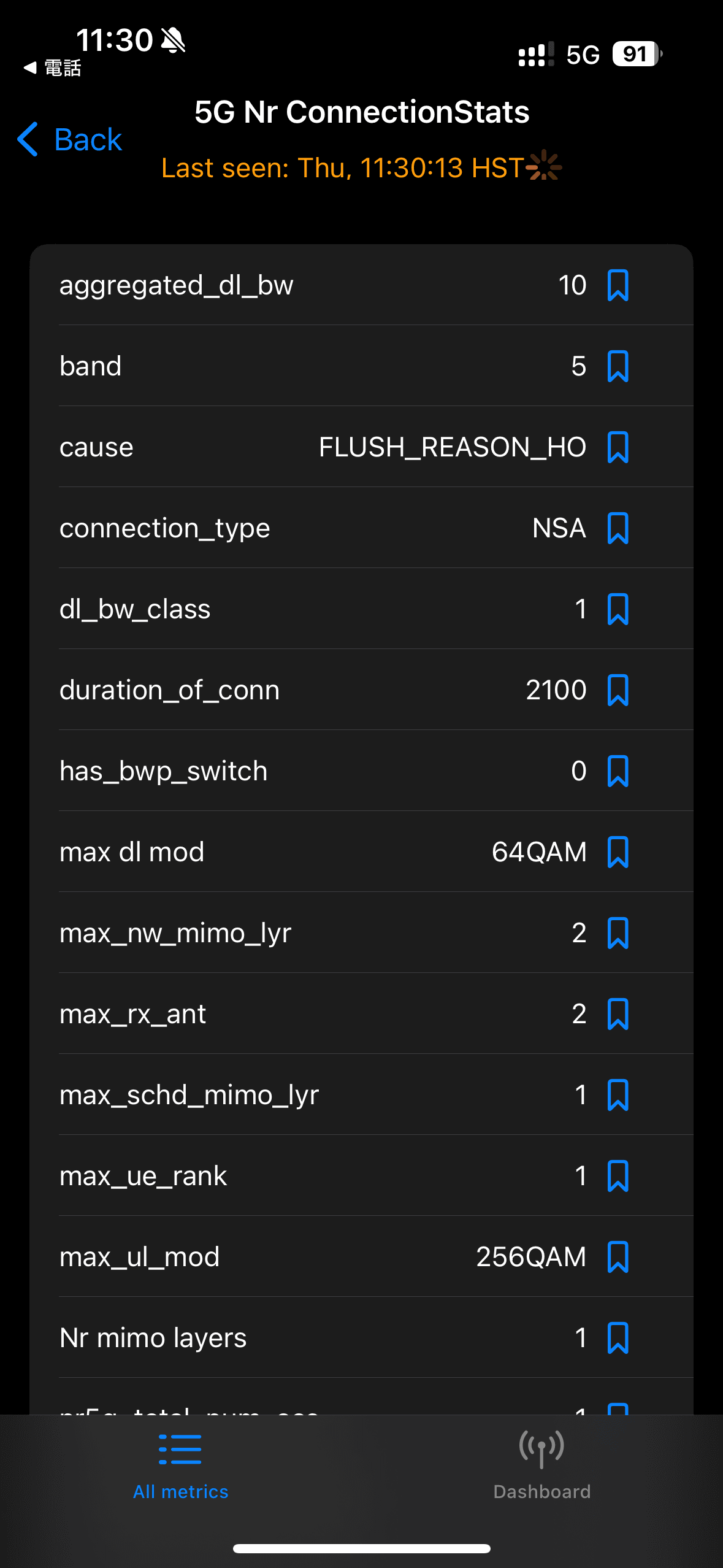
Task: Toggle bookmark on max_ue_rank row
Action: coord(619,1175)
